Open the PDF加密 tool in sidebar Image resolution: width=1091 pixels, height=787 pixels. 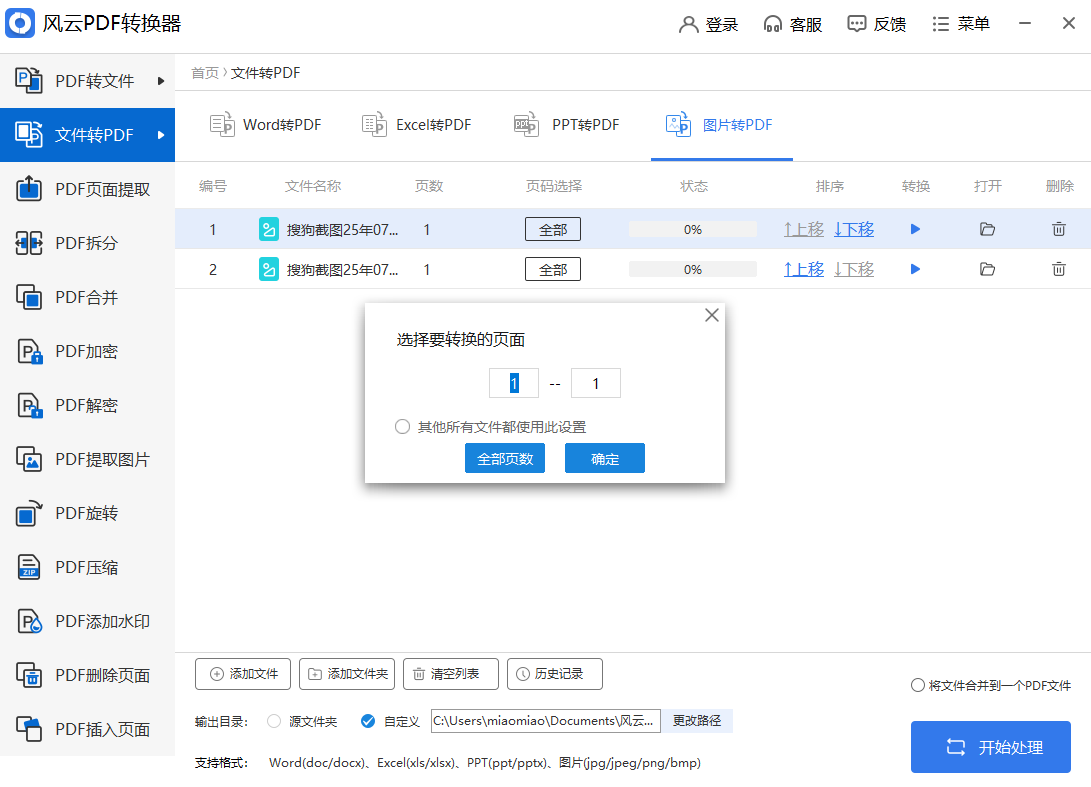86,352
